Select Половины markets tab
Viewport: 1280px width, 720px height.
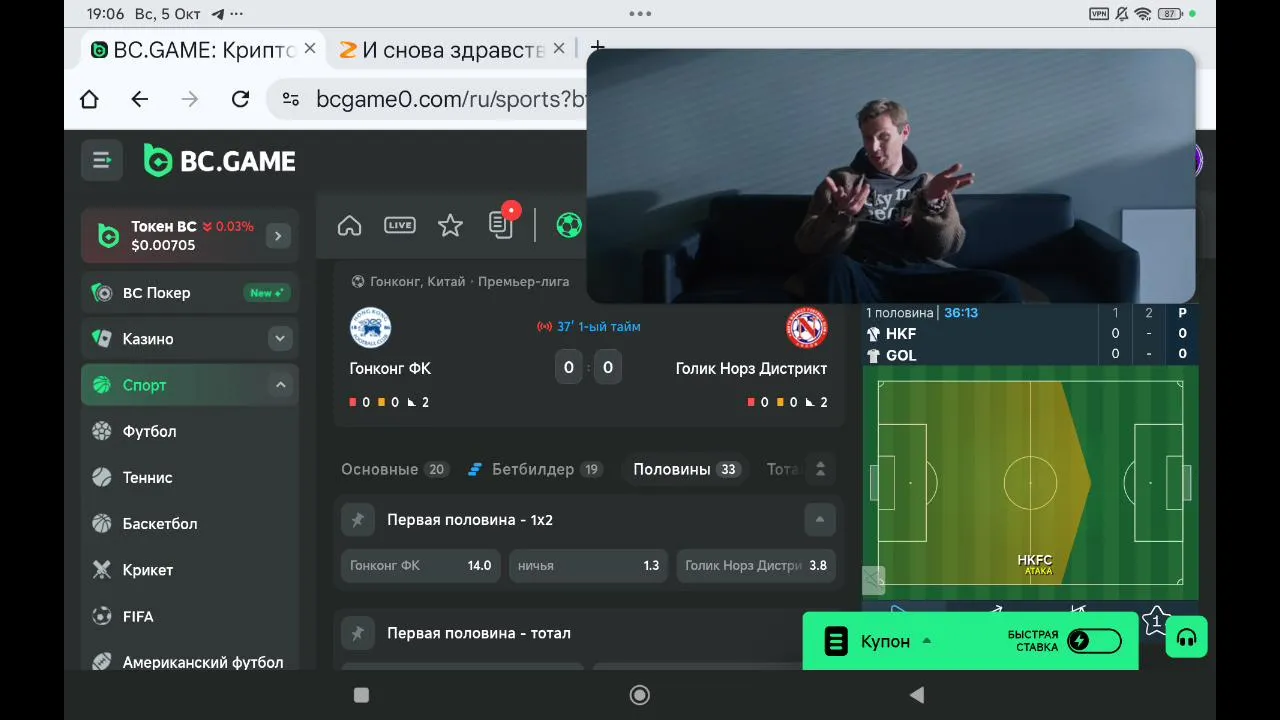(x=685, y=469)
